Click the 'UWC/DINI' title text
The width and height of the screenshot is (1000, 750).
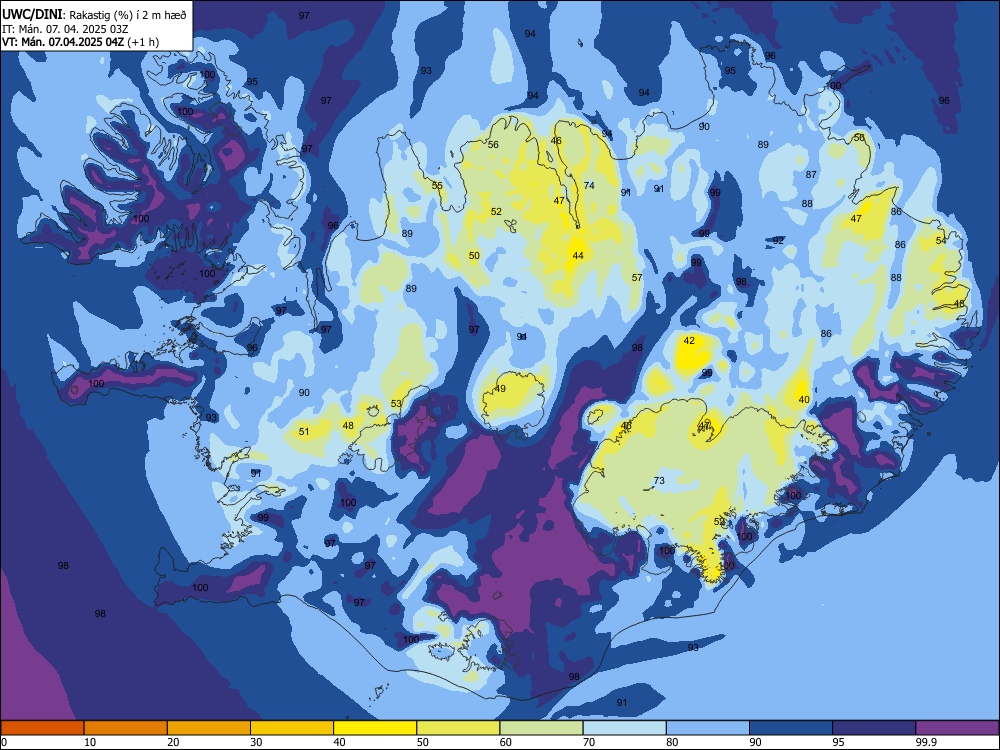point(32,15)
